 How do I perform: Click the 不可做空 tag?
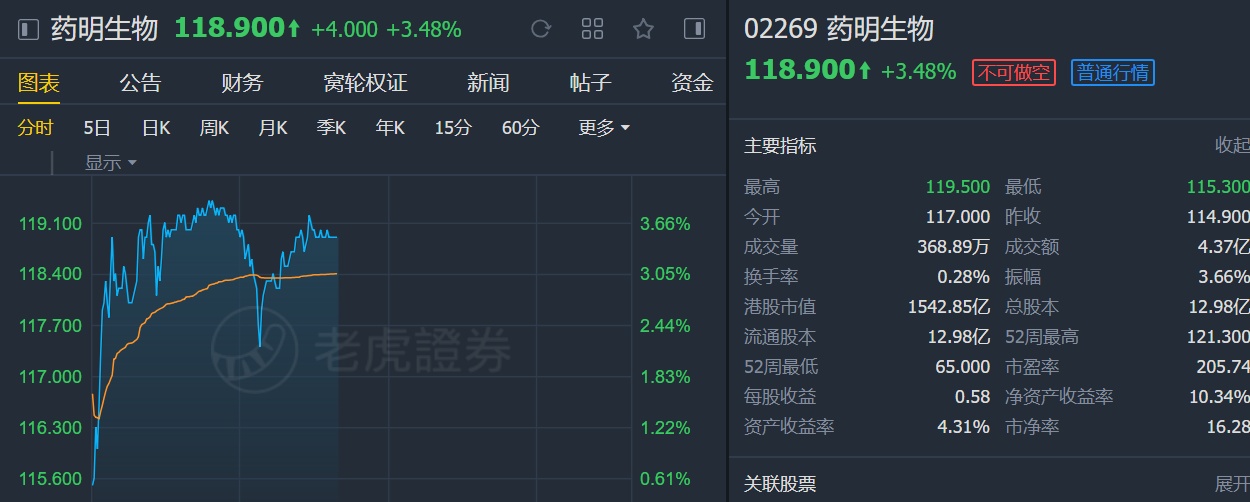point(1014,73)
